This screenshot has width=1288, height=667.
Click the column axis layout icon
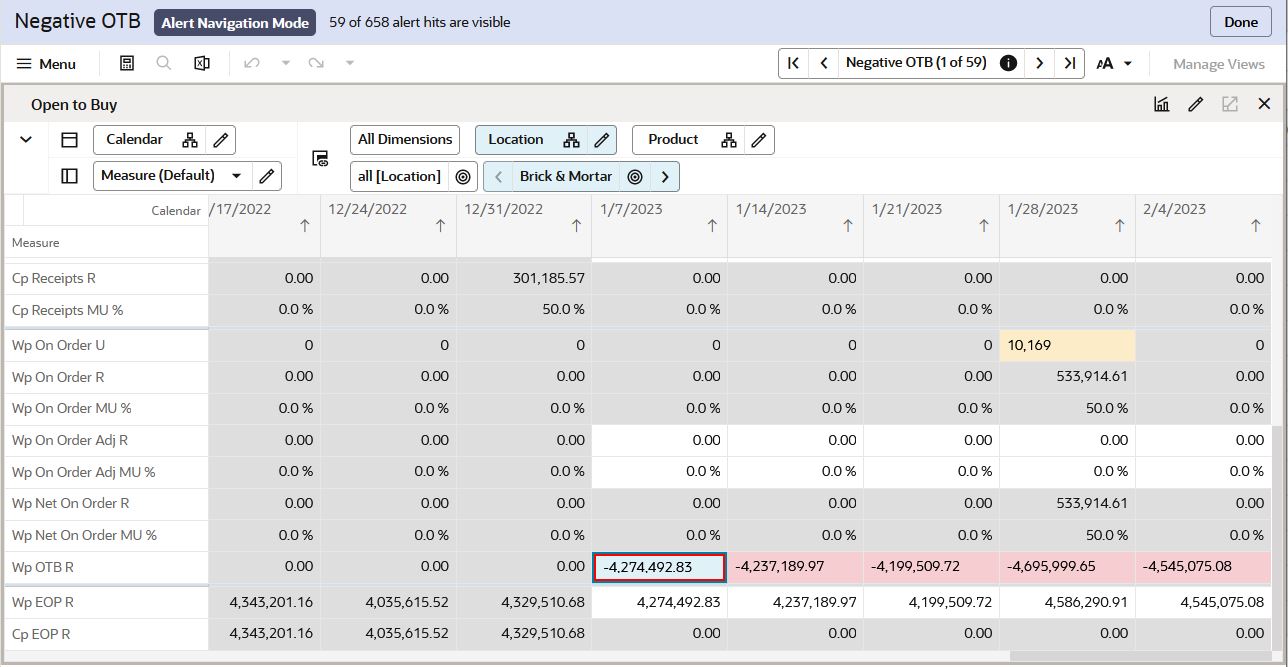tap(69, 140)
